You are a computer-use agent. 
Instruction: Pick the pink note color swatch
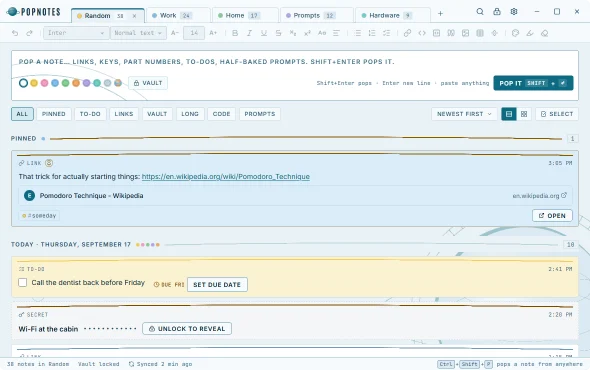(x=44, y=83)
